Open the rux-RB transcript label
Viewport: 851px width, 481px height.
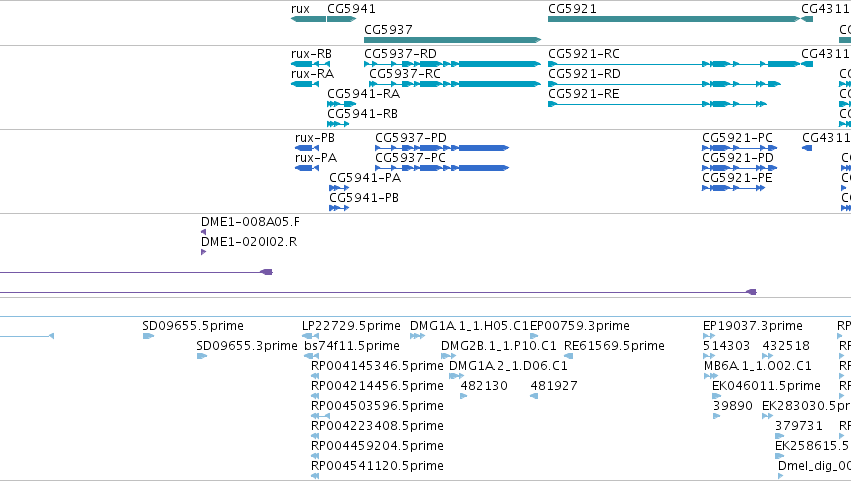[311, 54]
